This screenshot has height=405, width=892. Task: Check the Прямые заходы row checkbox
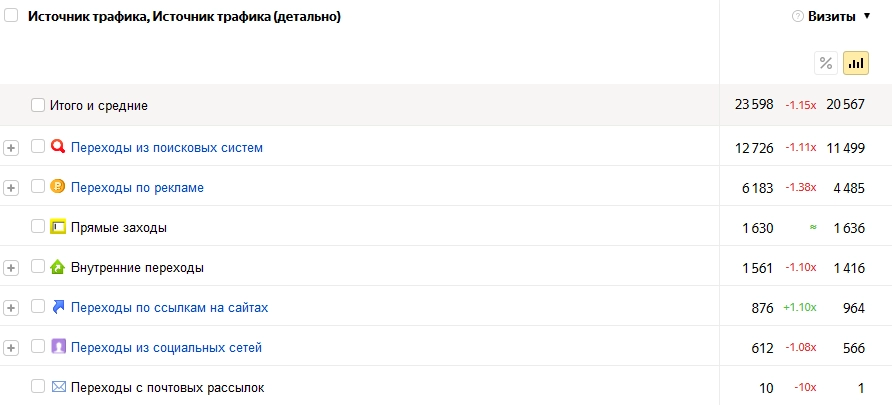point(38,227)
